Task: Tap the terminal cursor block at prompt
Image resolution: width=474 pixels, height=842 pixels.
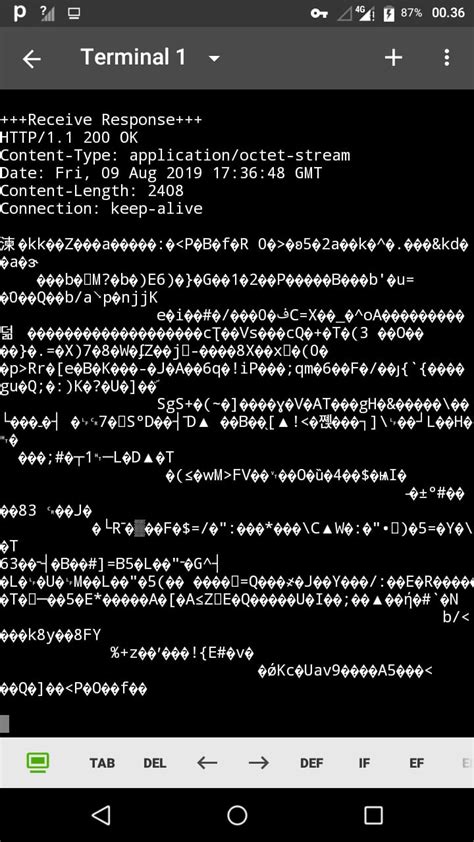Action: coord(4,723)
